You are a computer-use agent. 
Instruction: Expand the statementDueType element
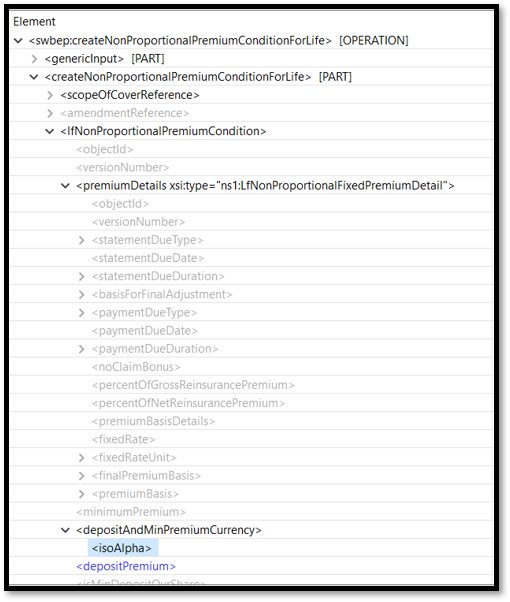tap(81, 240)
